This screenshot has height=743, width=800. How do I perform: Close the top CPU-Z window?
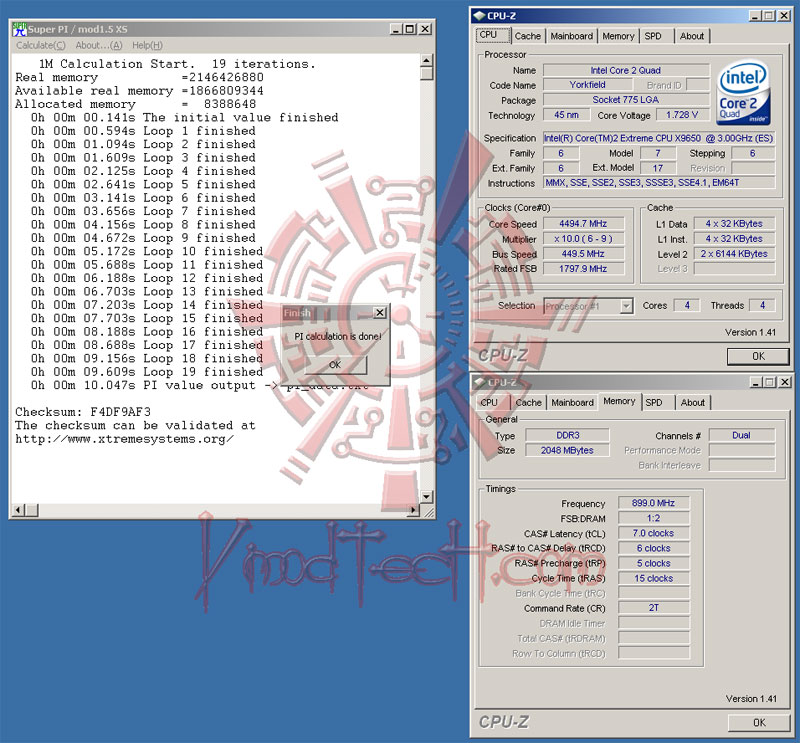[x=785, y=16]
